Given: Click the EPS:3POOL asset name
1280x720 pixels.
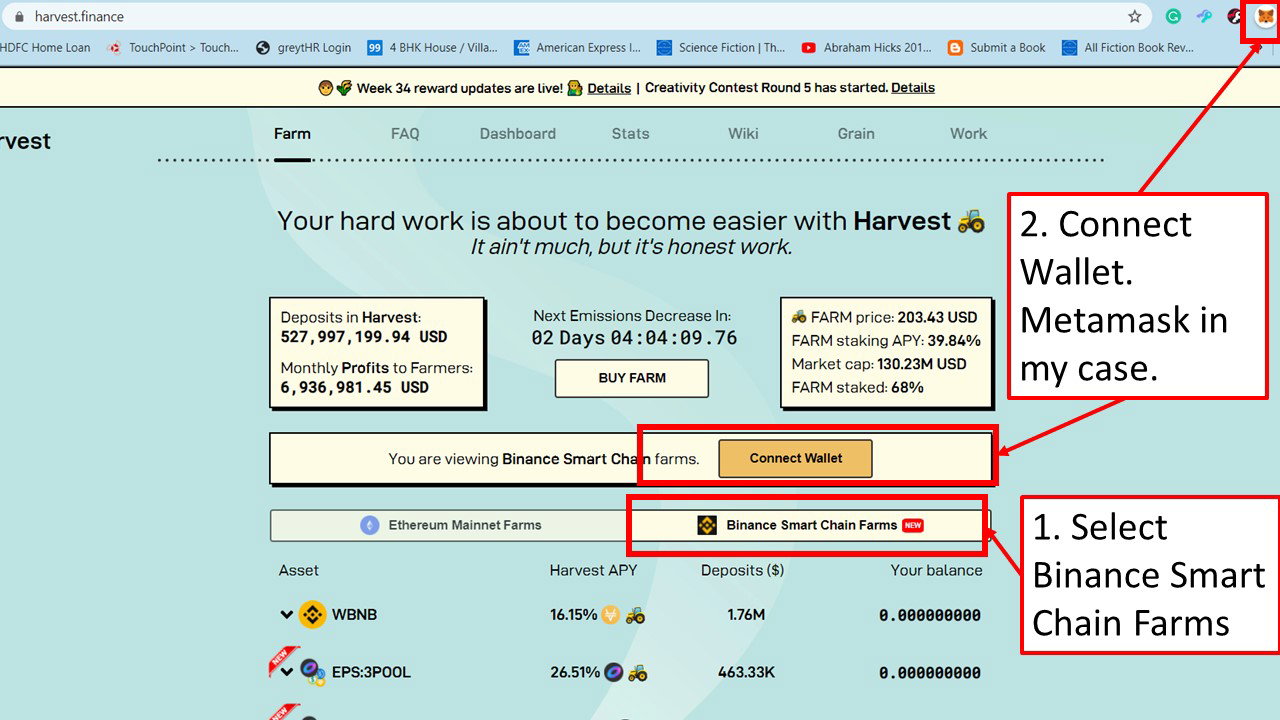Looking at the screenshot, I should click(371, 672).
